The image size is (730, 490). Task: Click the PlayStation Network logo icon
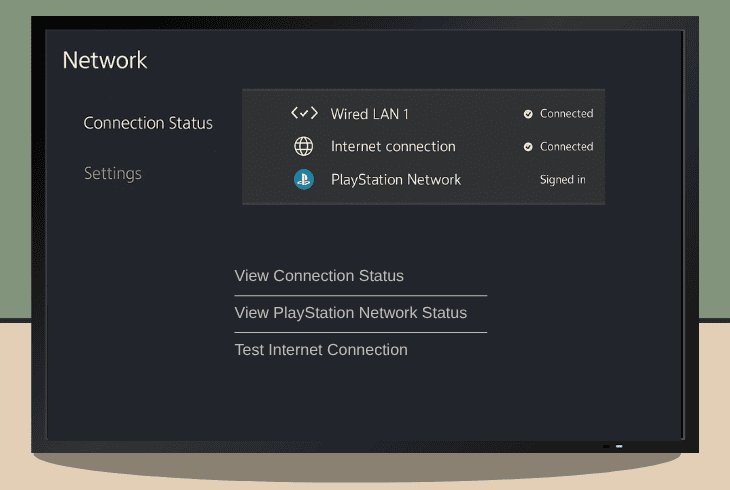tap(304, 179)
